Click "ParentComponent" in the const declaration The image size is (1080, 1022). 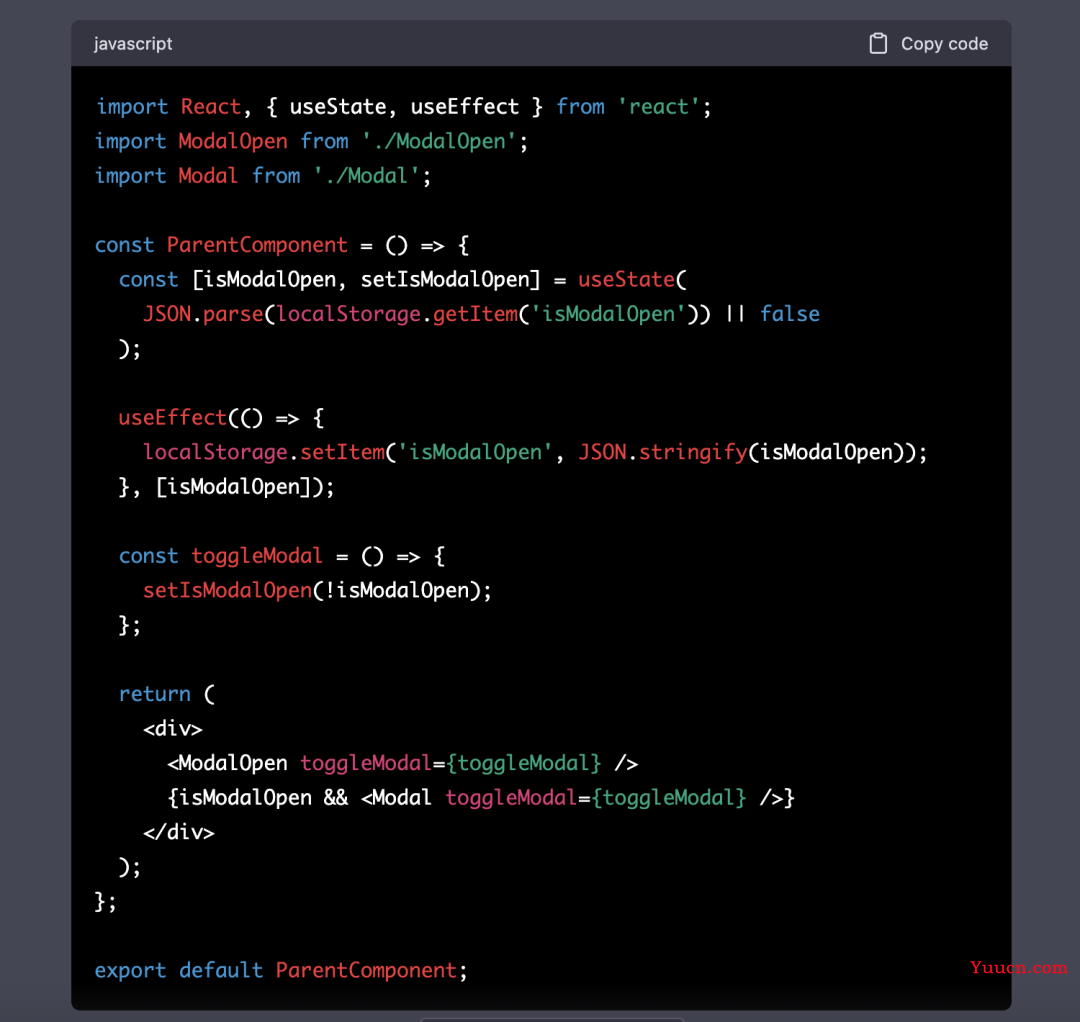coord(257,245)
